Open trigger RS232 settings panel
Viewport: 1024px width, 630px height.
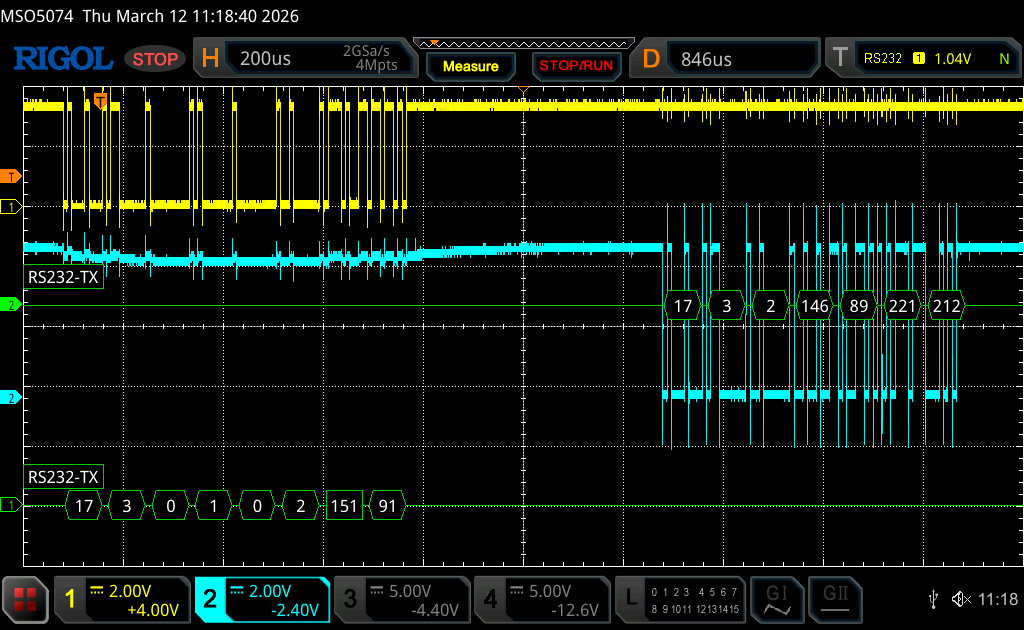(922, 59)
